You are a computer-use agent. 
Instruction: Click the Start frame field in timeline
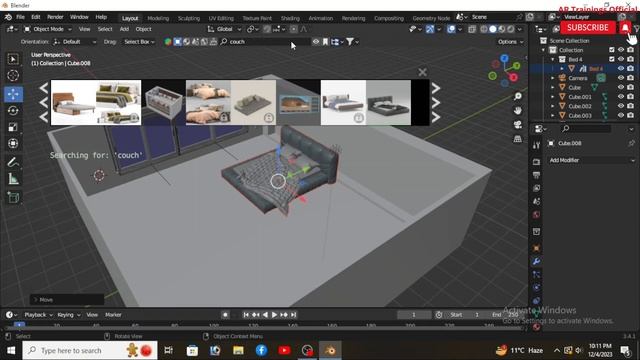click(465, 315)
